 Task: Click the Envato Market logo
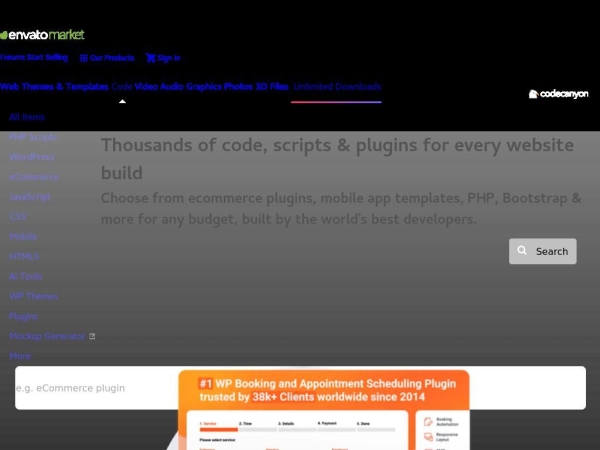(x=42, y=35)
